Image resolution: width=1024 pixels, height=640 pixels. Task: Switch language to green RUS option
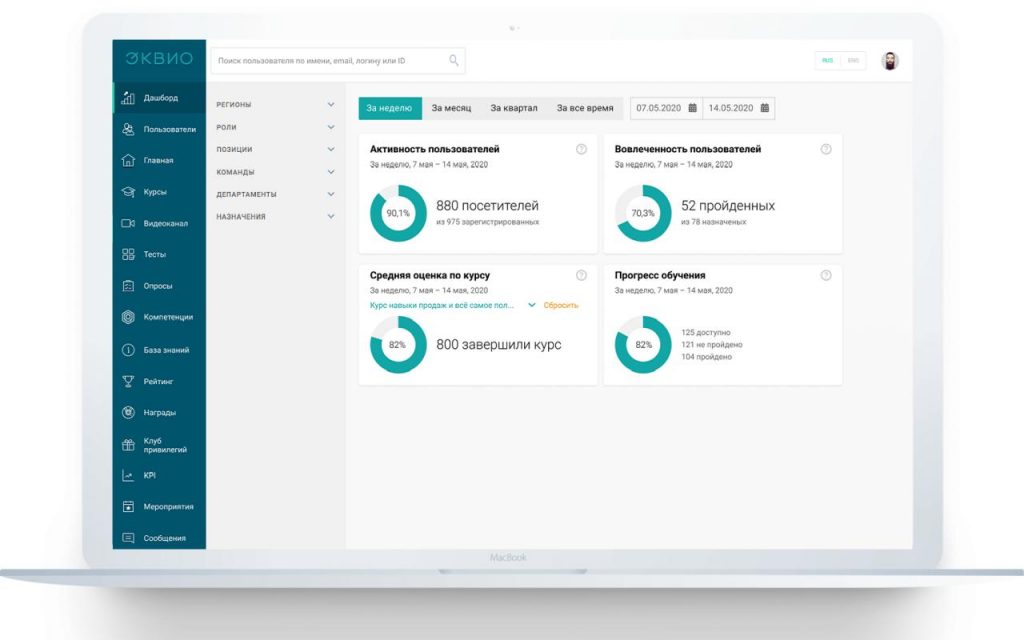[827, 61]
